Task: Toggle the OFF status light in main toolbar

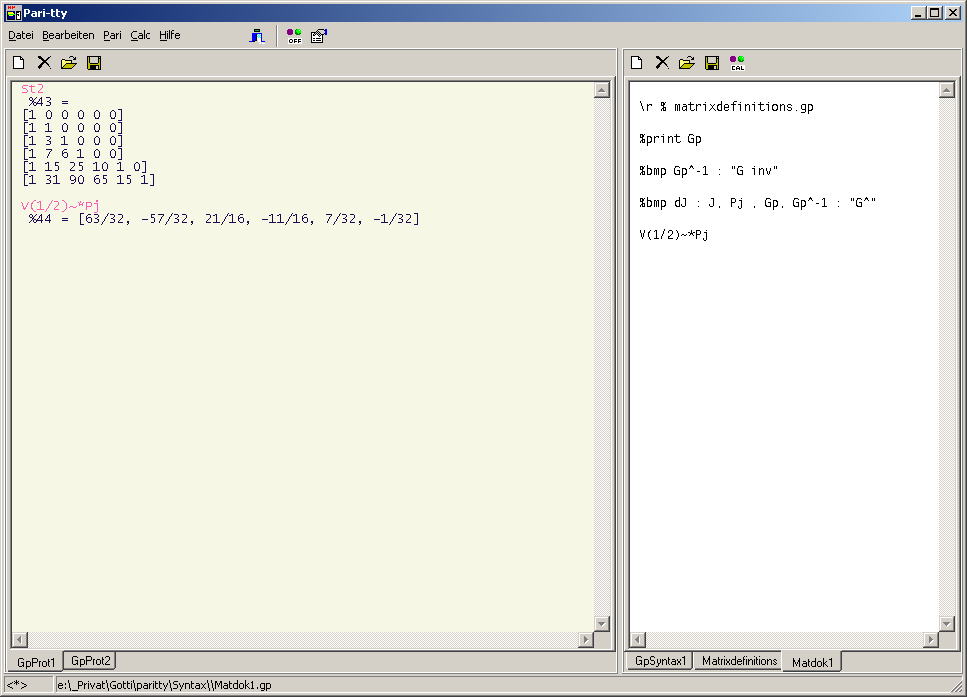Action: (x=294, y=36)
